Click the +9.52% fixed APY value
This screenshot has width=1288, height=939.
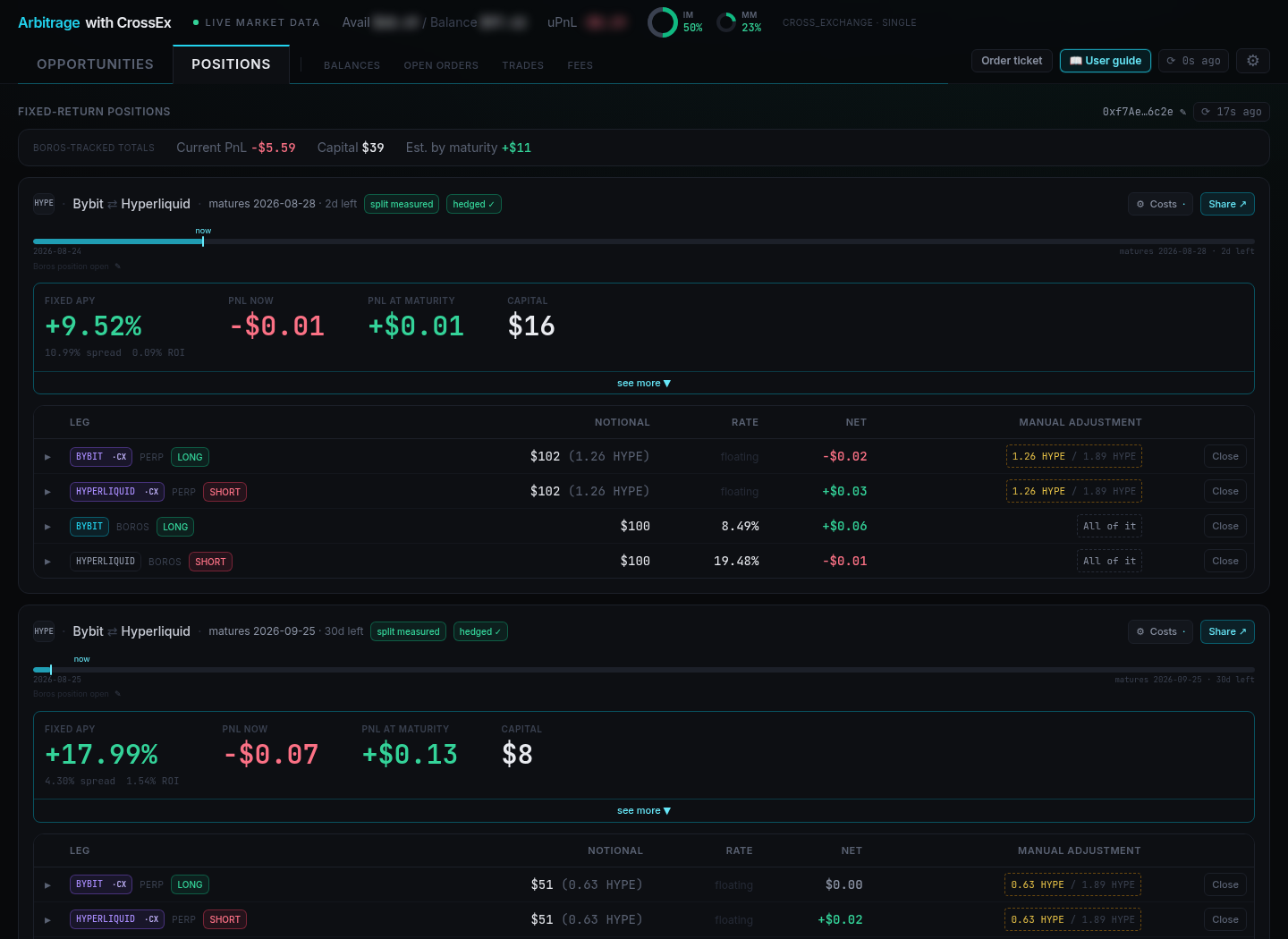(93, 326)
